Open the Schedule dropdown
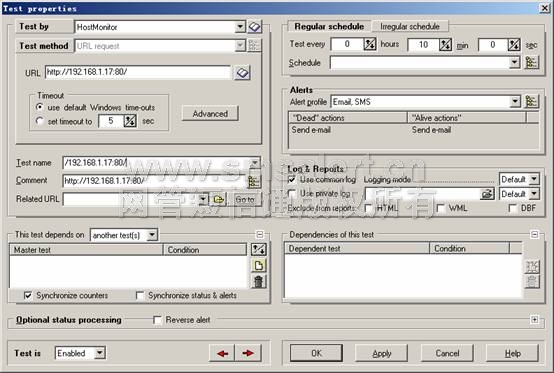This screenshot has width=554, height=373. coord(515,63)
